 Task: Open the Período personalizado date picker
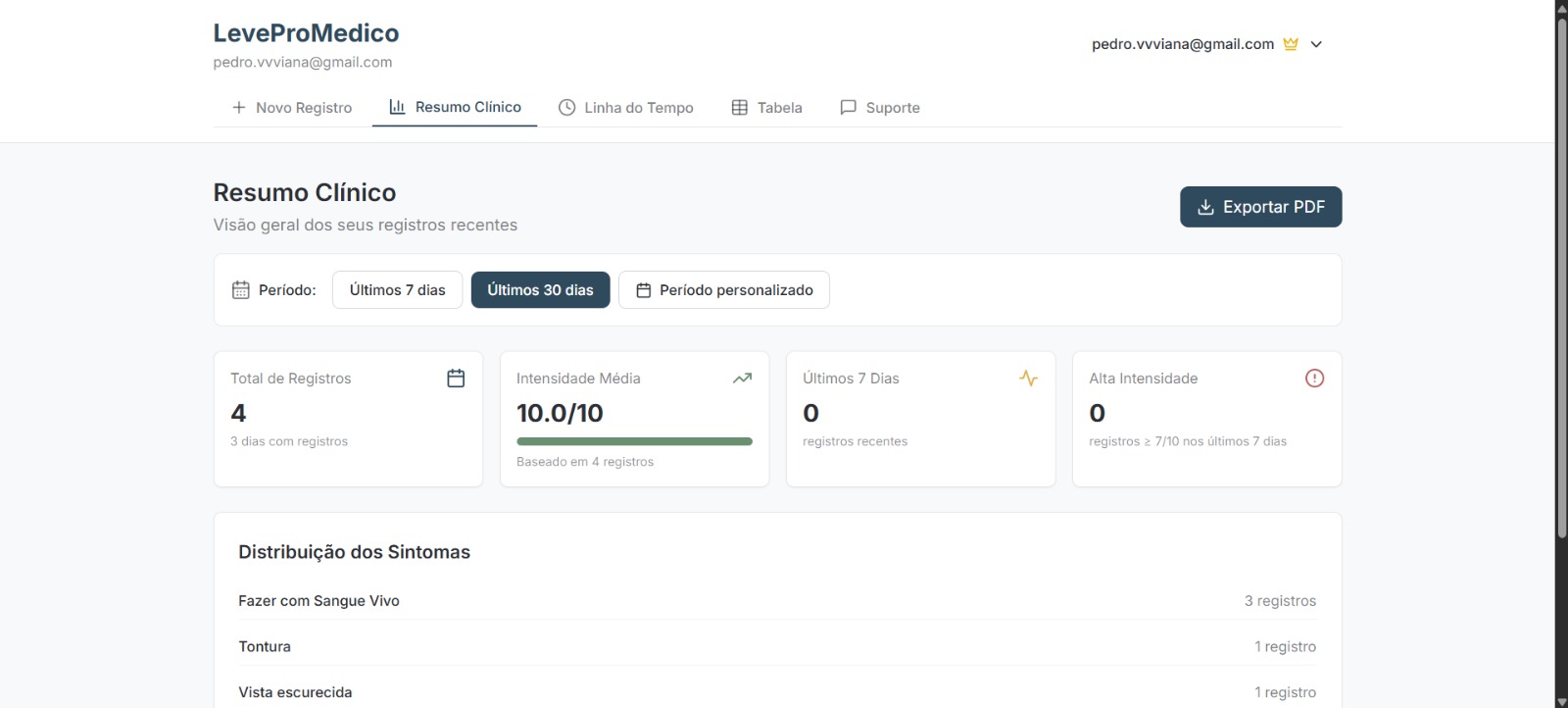coord(724,290)
